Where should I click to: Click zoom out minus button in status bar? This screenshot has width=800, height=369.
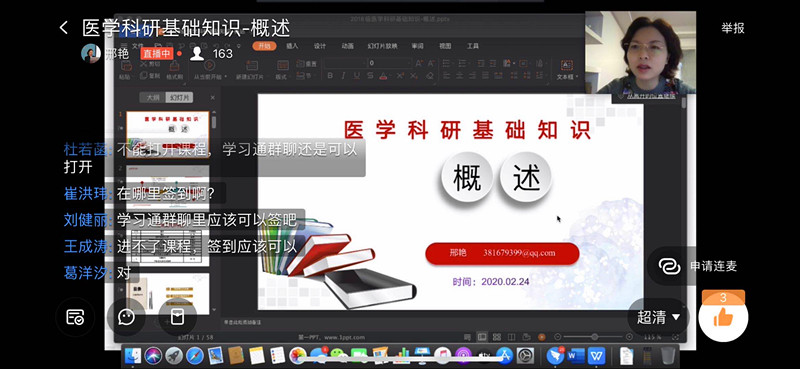tap(557, 337)
